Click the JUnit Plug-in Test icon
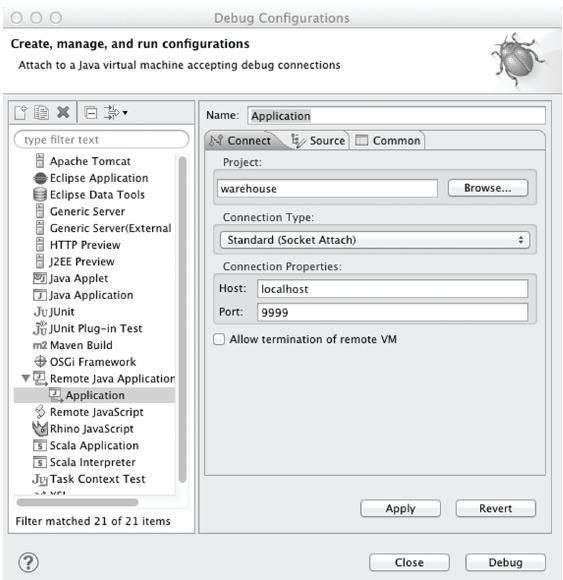Image resolution: width=563 pixels, height=580 pixels. [40, 328]
